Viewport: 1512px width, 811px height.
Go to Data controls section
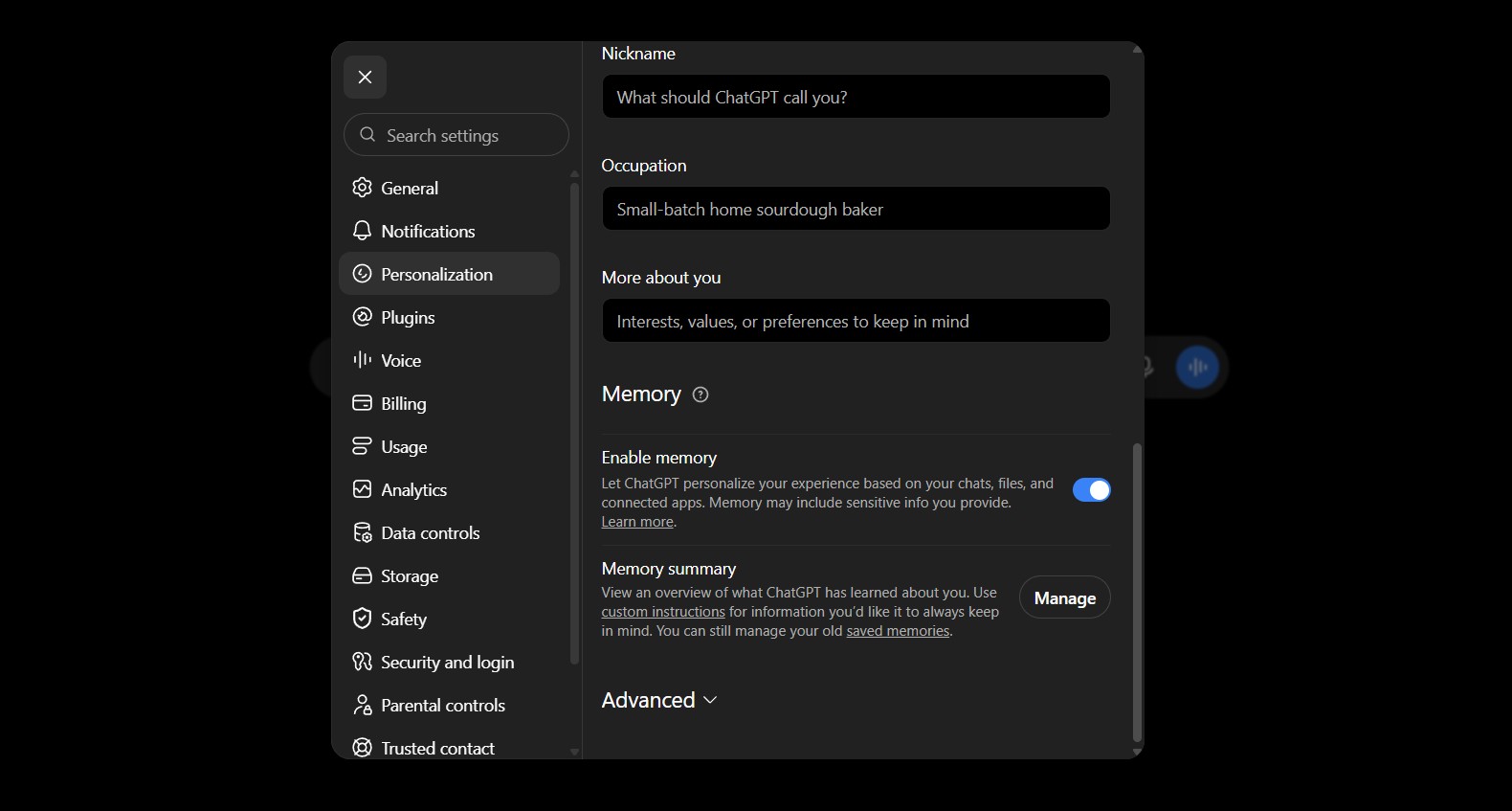(x=449, y=532)
